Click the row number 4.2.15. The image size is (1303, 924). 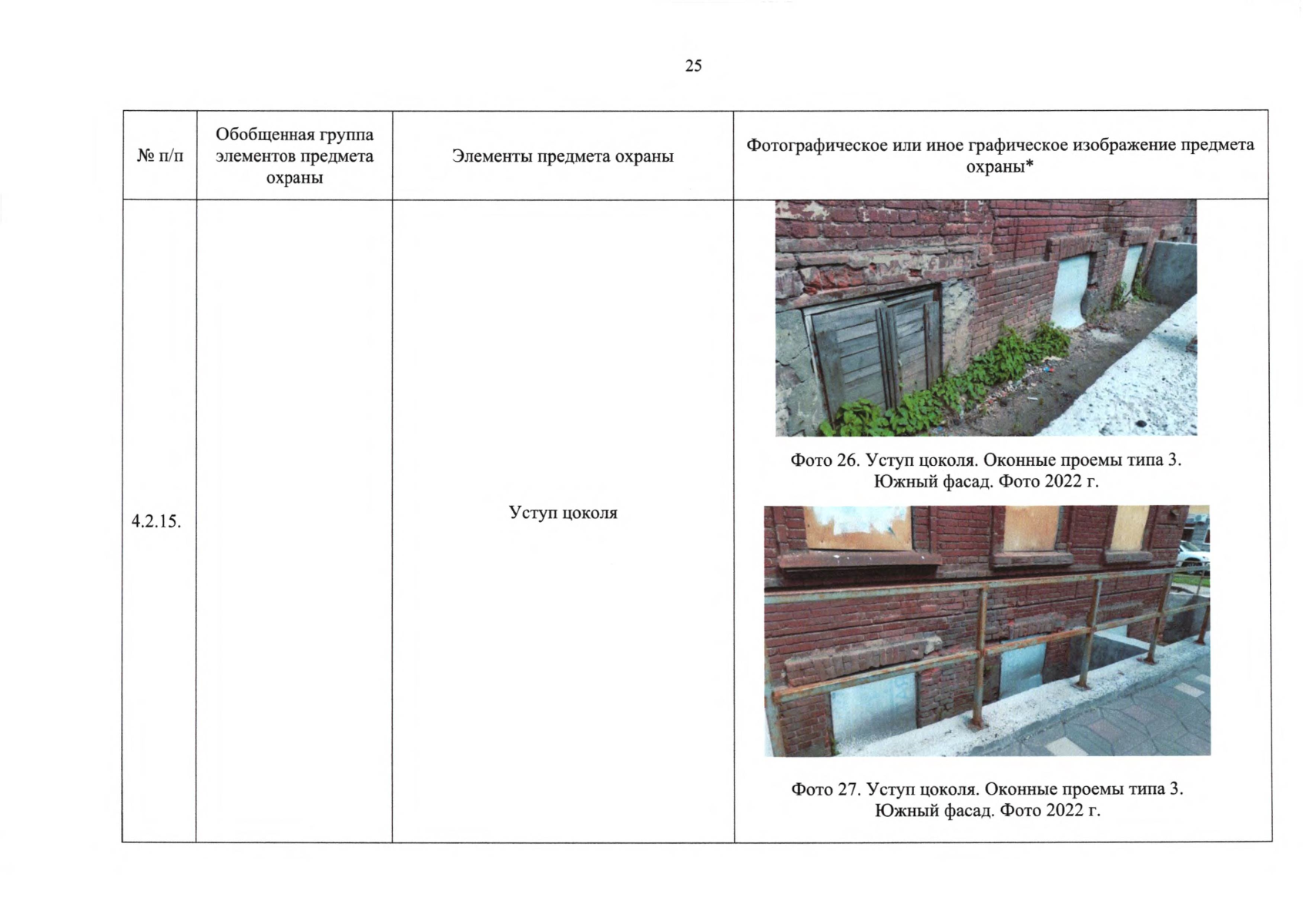click(156, 521)
